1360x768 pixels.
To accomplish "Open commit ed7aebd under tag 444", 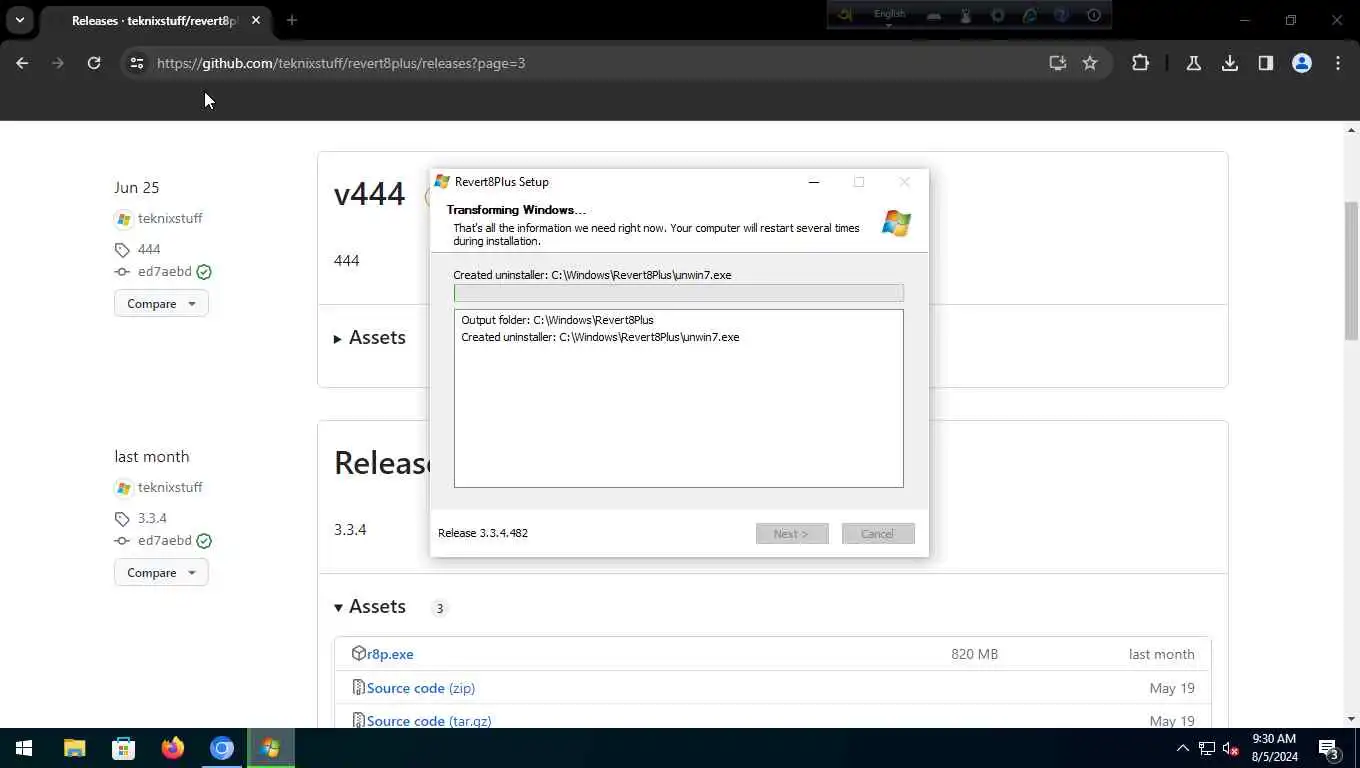I will click(165, 271).
